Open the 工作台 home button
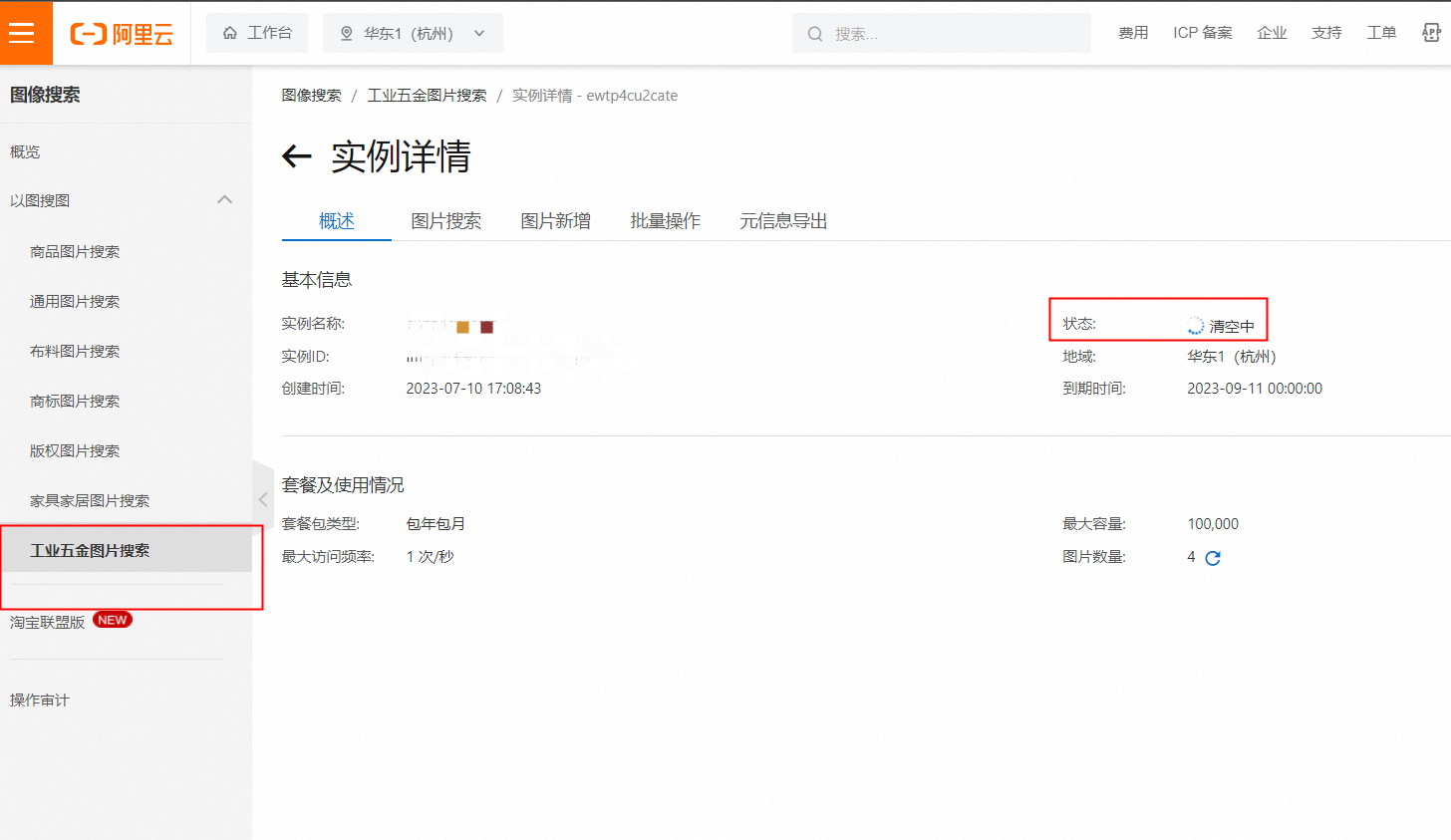Image resolution: width=1451 pixels, height=840 pixels. tap(257, 33)
